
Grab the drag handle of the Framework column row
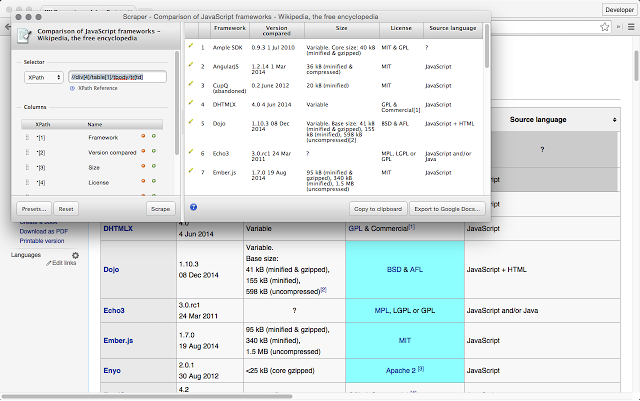pos(27,137)
